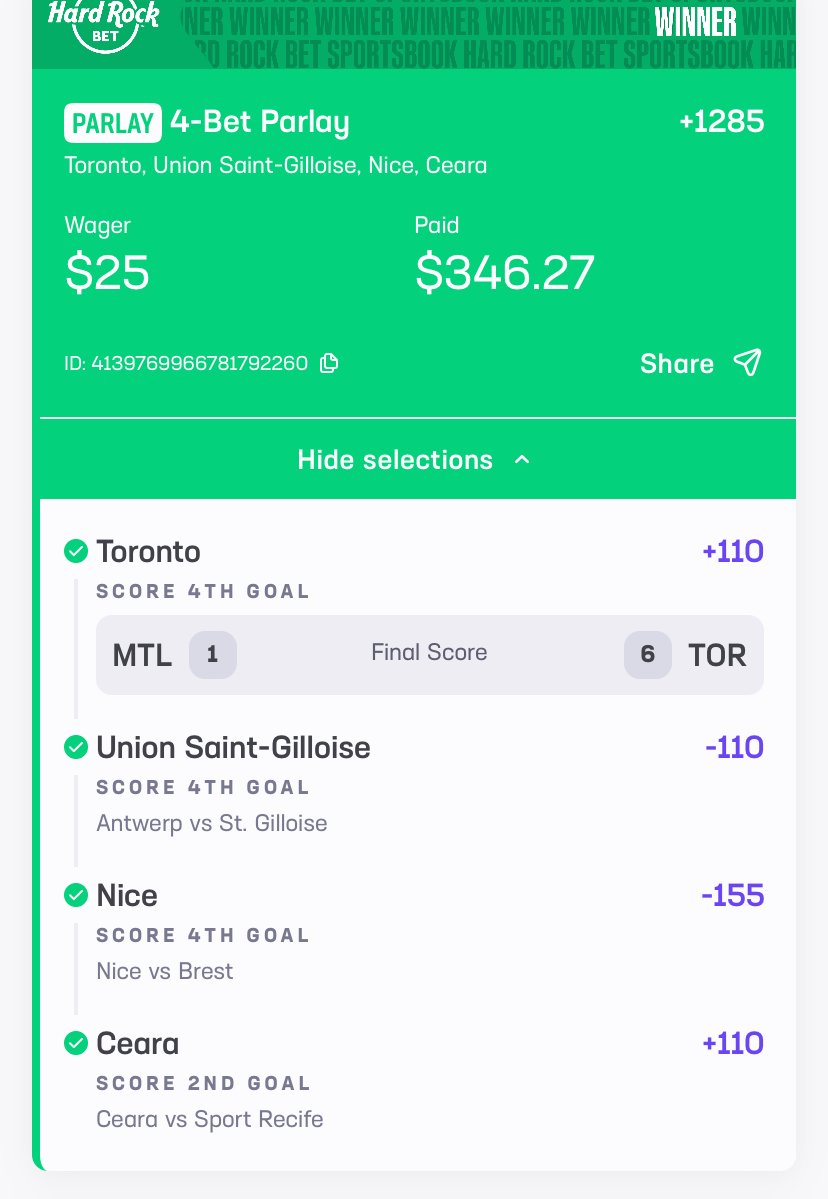Click Hide selections text
This screenshot has height=1199, width=828.
(x=395, y=460)
